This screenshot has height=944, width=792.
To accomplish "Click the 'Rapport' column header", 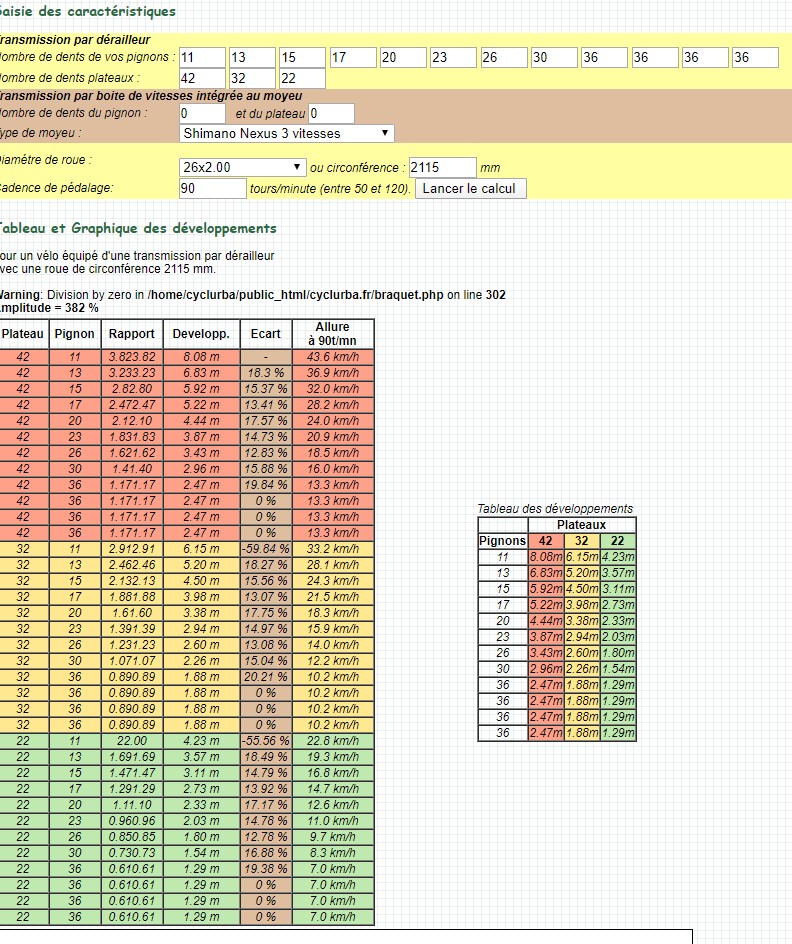I will (x=132, y=334).
